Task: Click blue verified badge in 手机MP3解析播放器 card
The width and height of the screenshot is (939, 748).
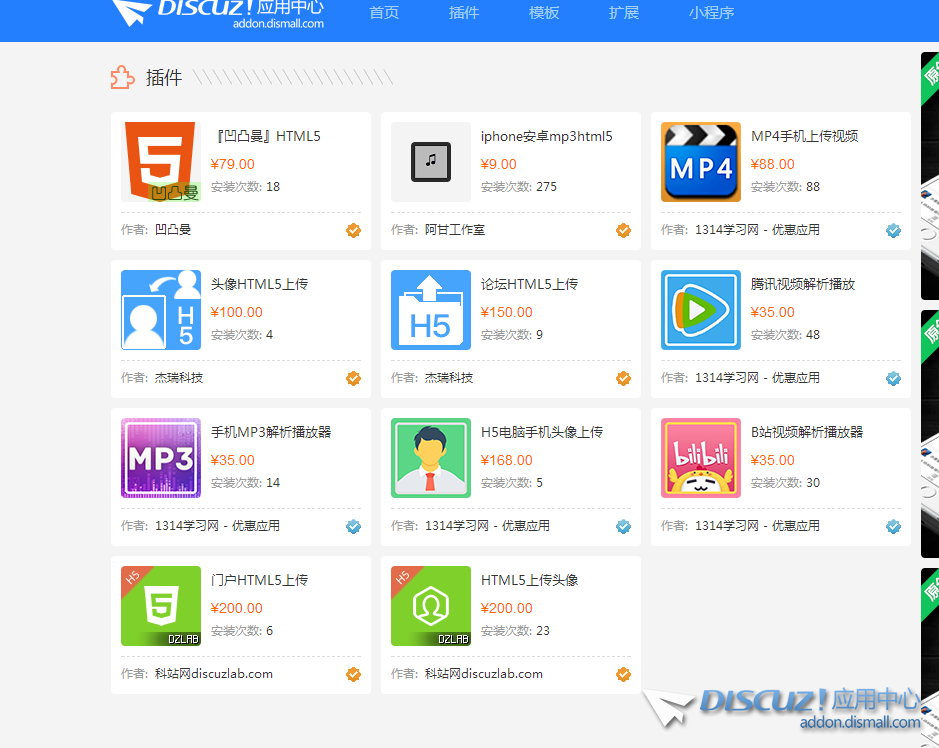Action: [x=353, y=526]
